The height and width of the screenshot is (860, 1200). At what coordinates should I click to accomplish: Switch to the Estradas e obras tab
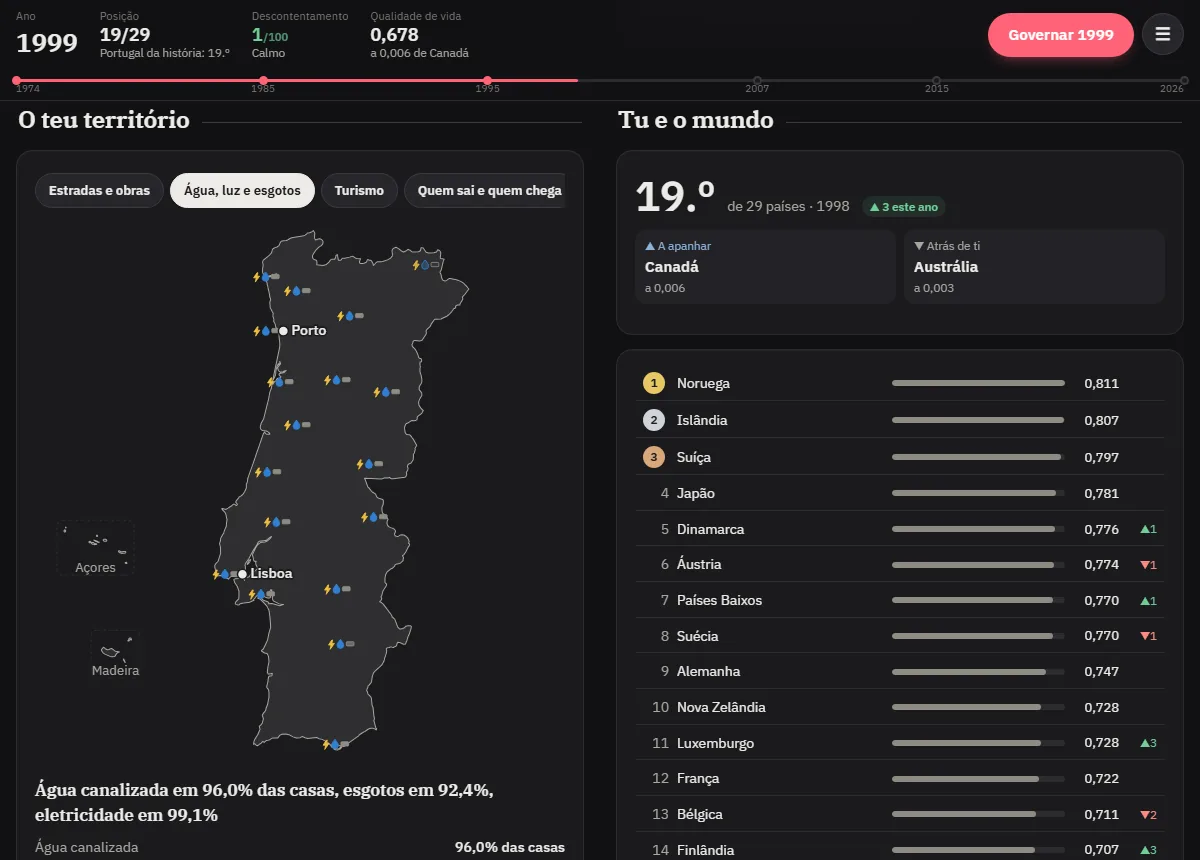(x=99, y=190)
